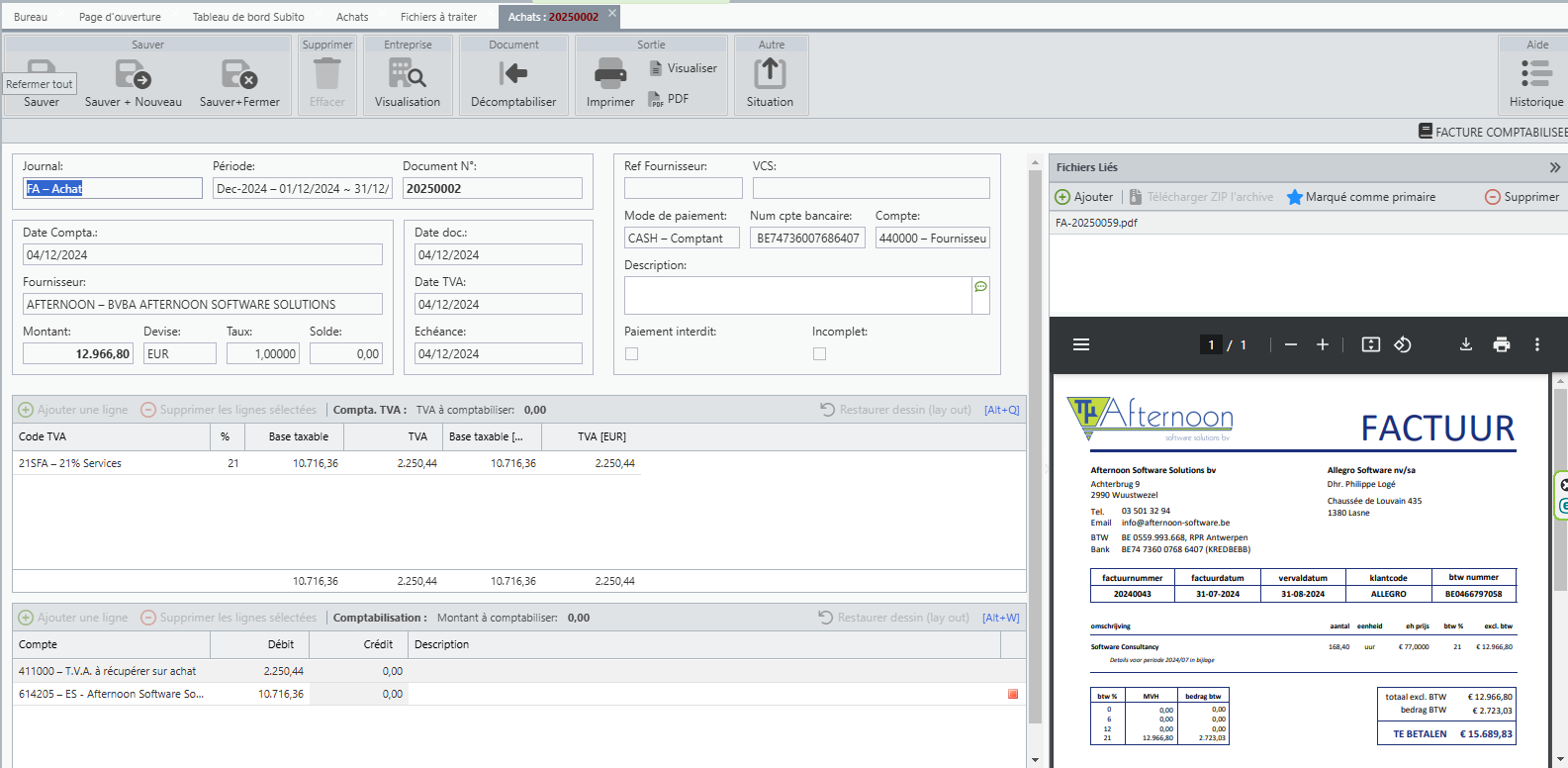Click the fit-to-page icon in PDF viewer

point(1370,344)
